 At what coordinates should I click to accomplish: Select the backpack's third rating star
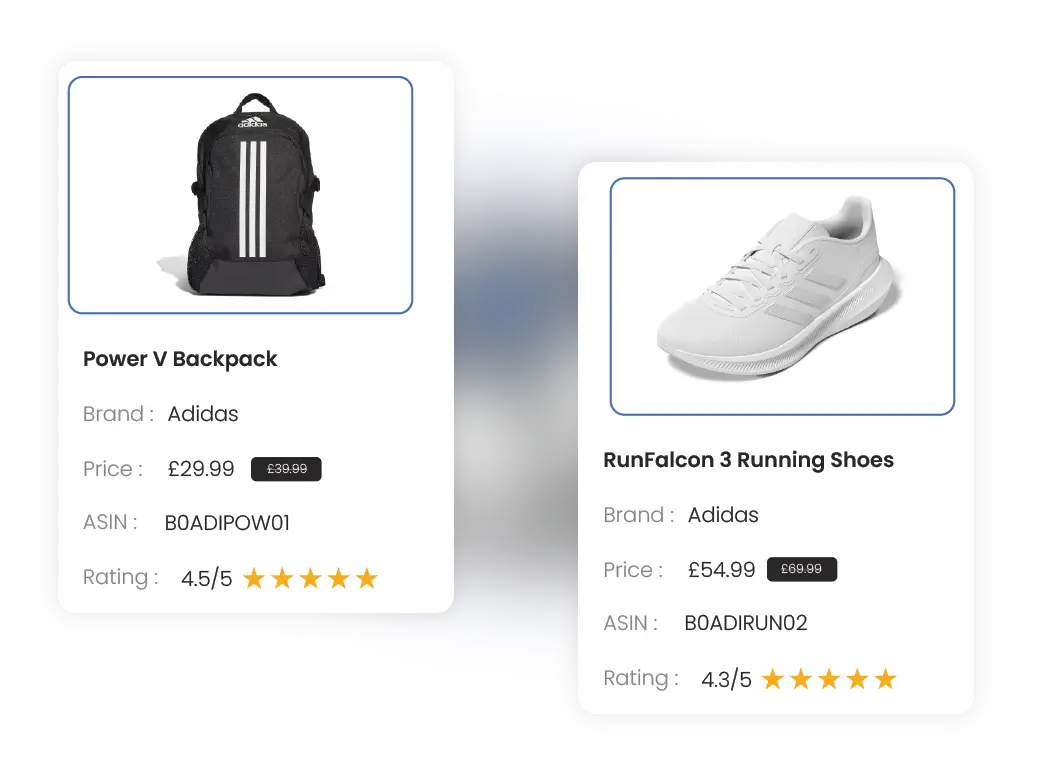click(310, 579)
